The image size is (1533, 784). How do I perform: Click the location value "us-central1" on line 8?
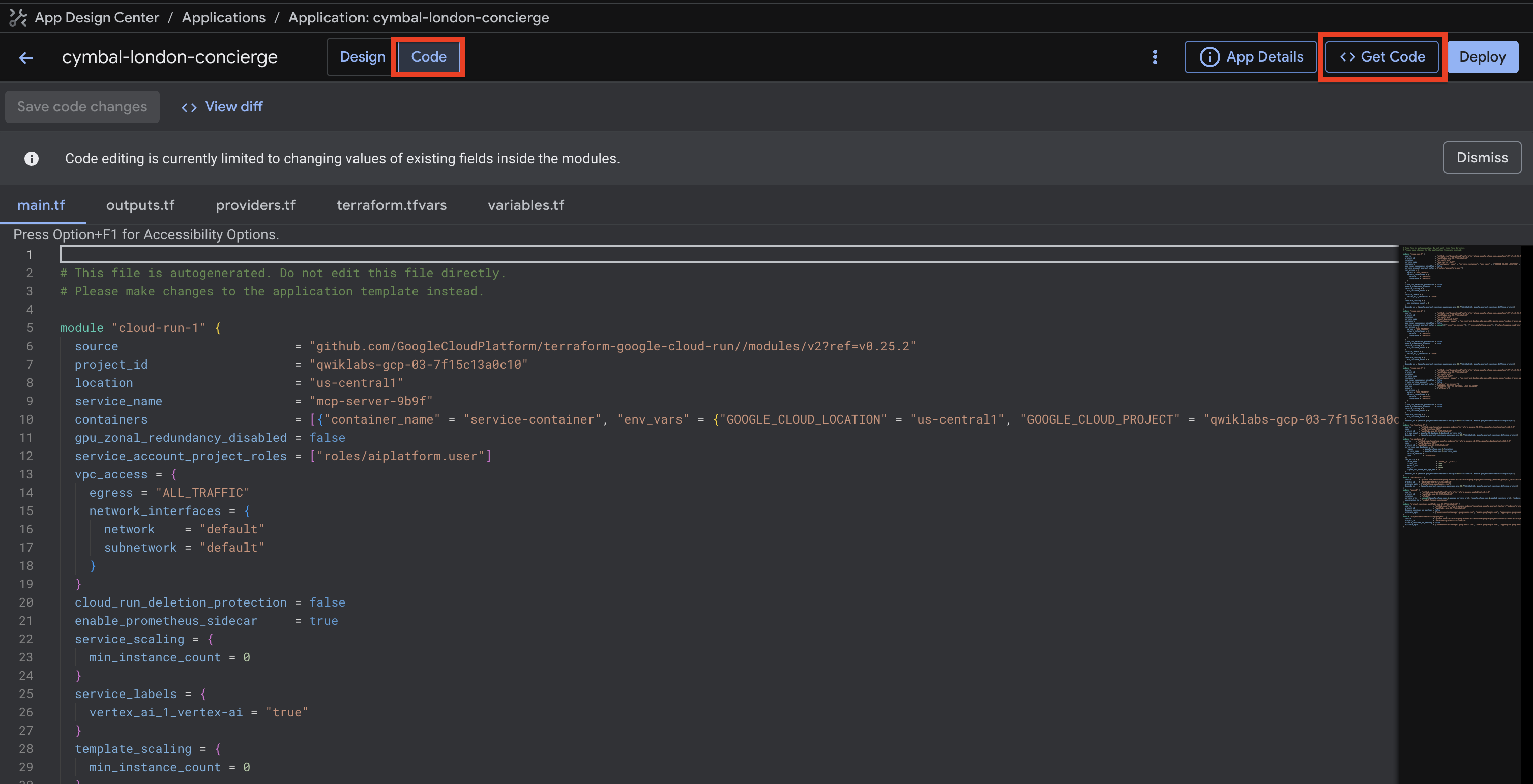click(357, 383)
